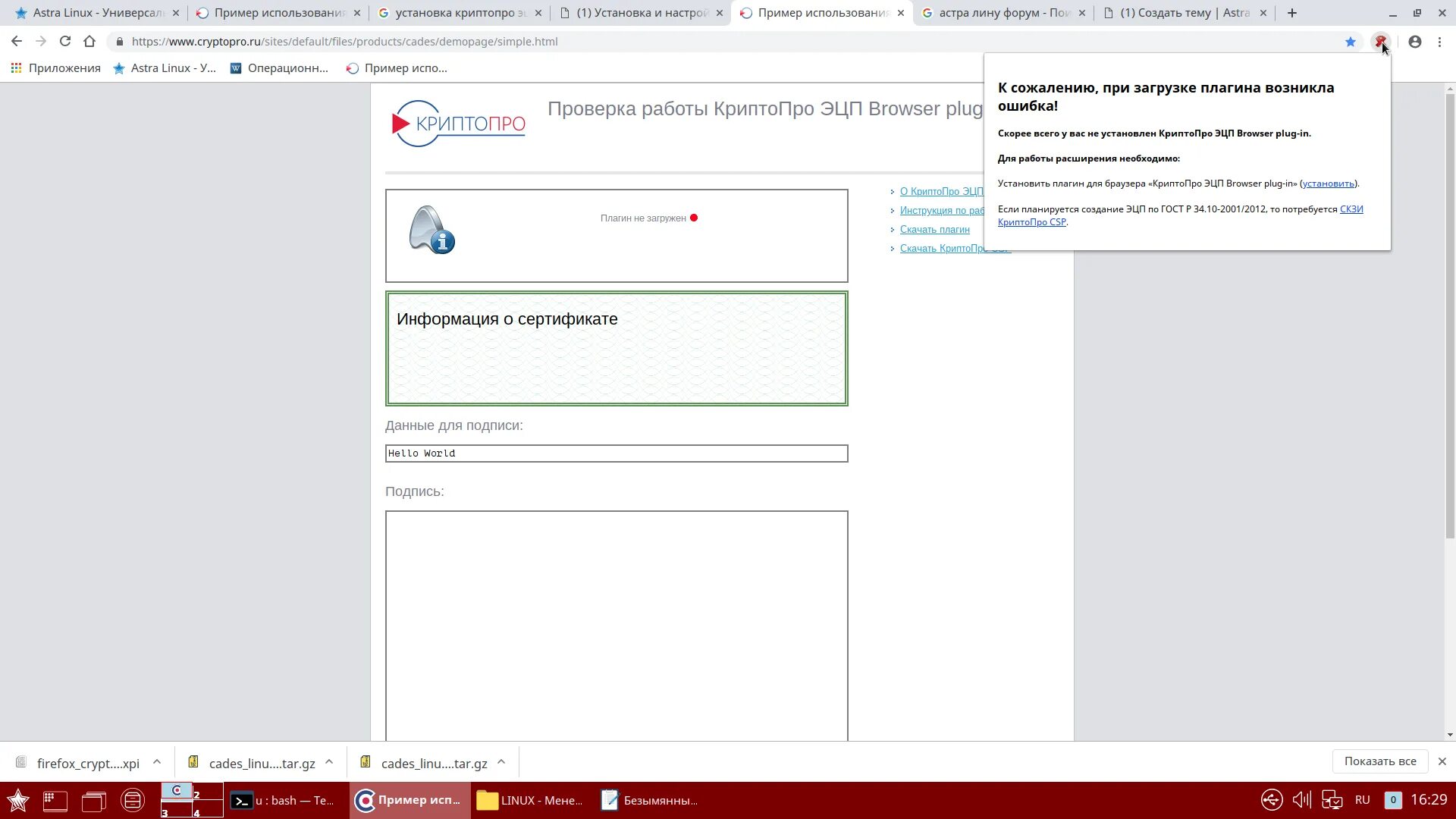Click Показать все downloads button
This screenshot has height=819, width=1456.
(x=1379, y=761)
